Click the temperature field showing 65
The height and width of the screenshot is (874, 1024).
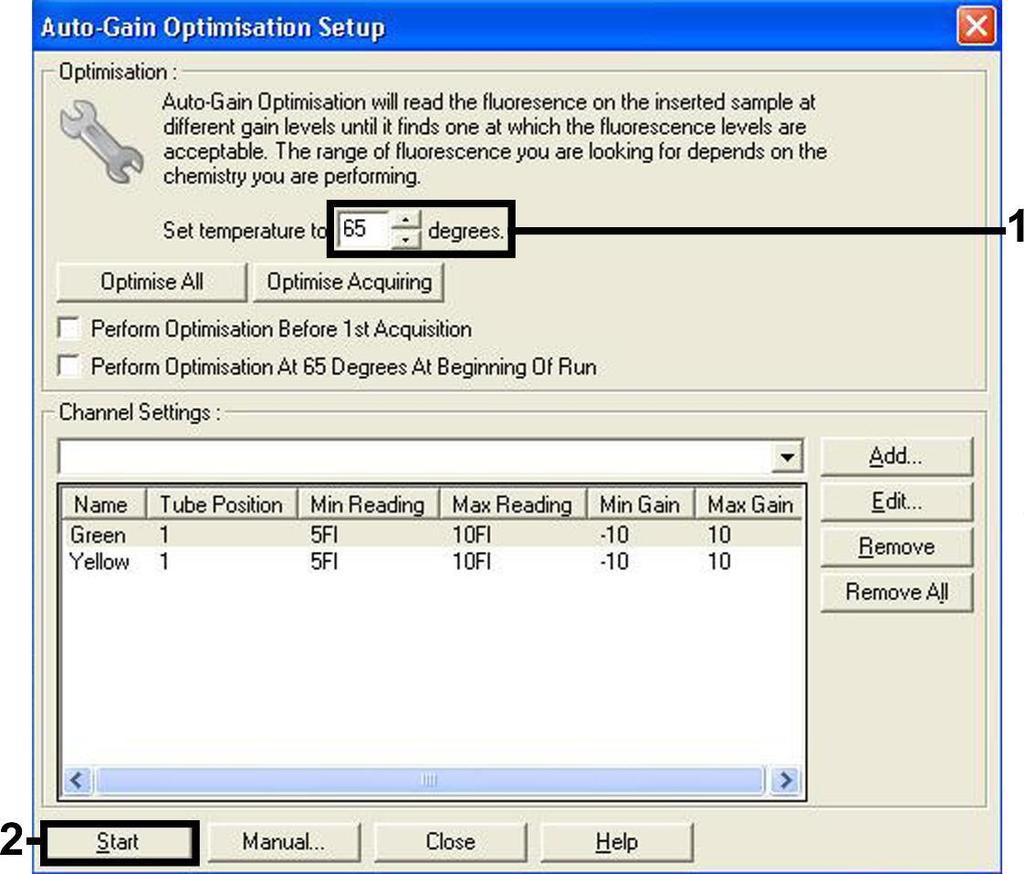click(x=364, y=229)
